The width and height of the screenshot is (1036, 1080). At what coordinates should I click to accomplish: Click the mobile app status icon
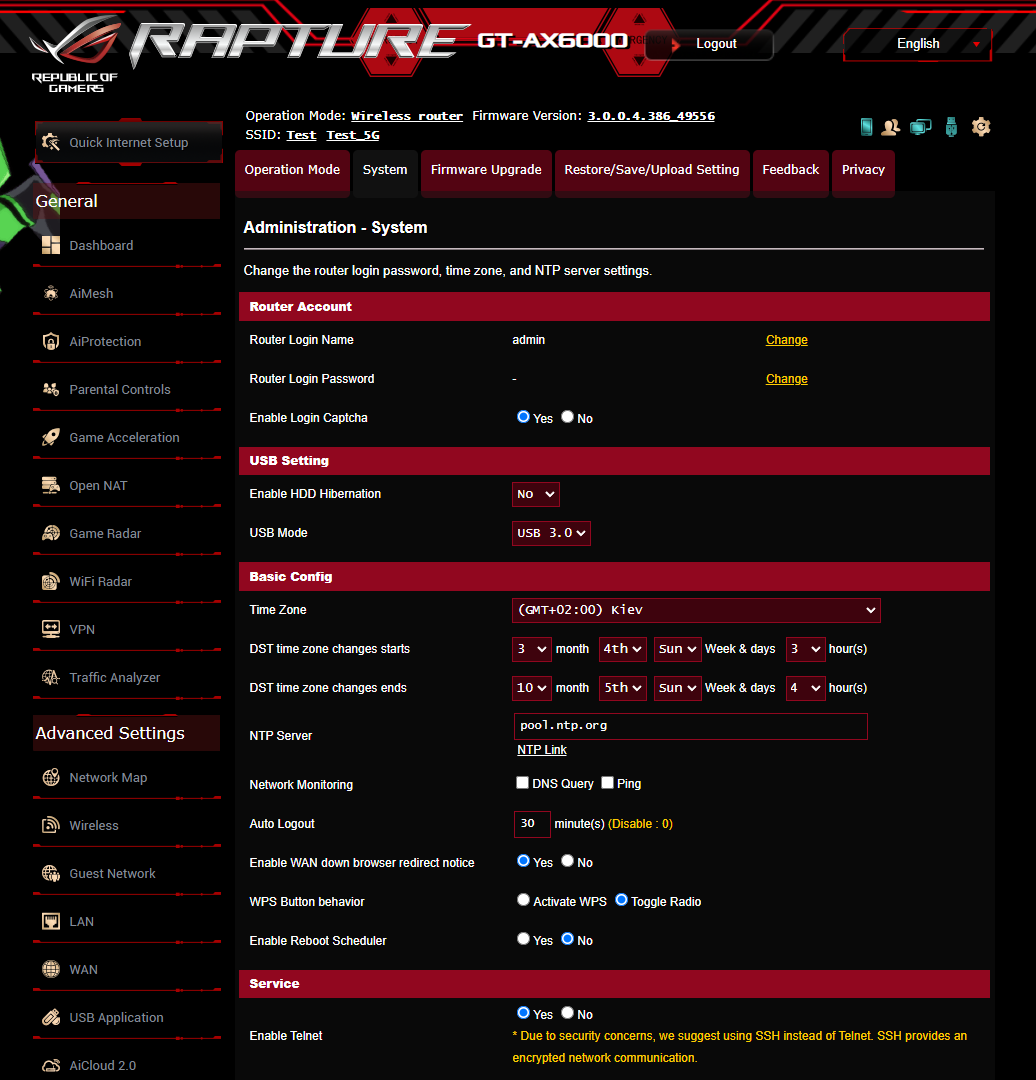(867, 127)
